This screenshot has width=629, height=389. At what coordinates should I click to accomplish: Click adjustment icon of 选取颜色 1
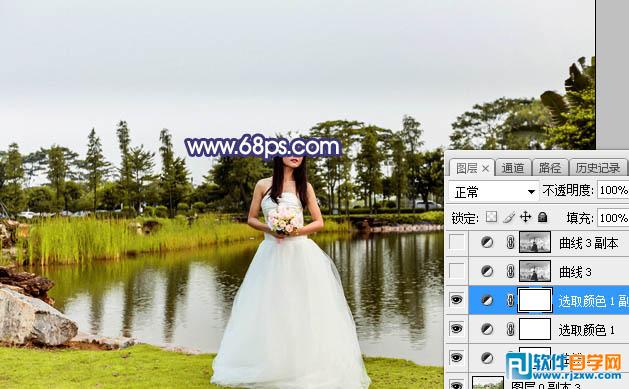487,329
